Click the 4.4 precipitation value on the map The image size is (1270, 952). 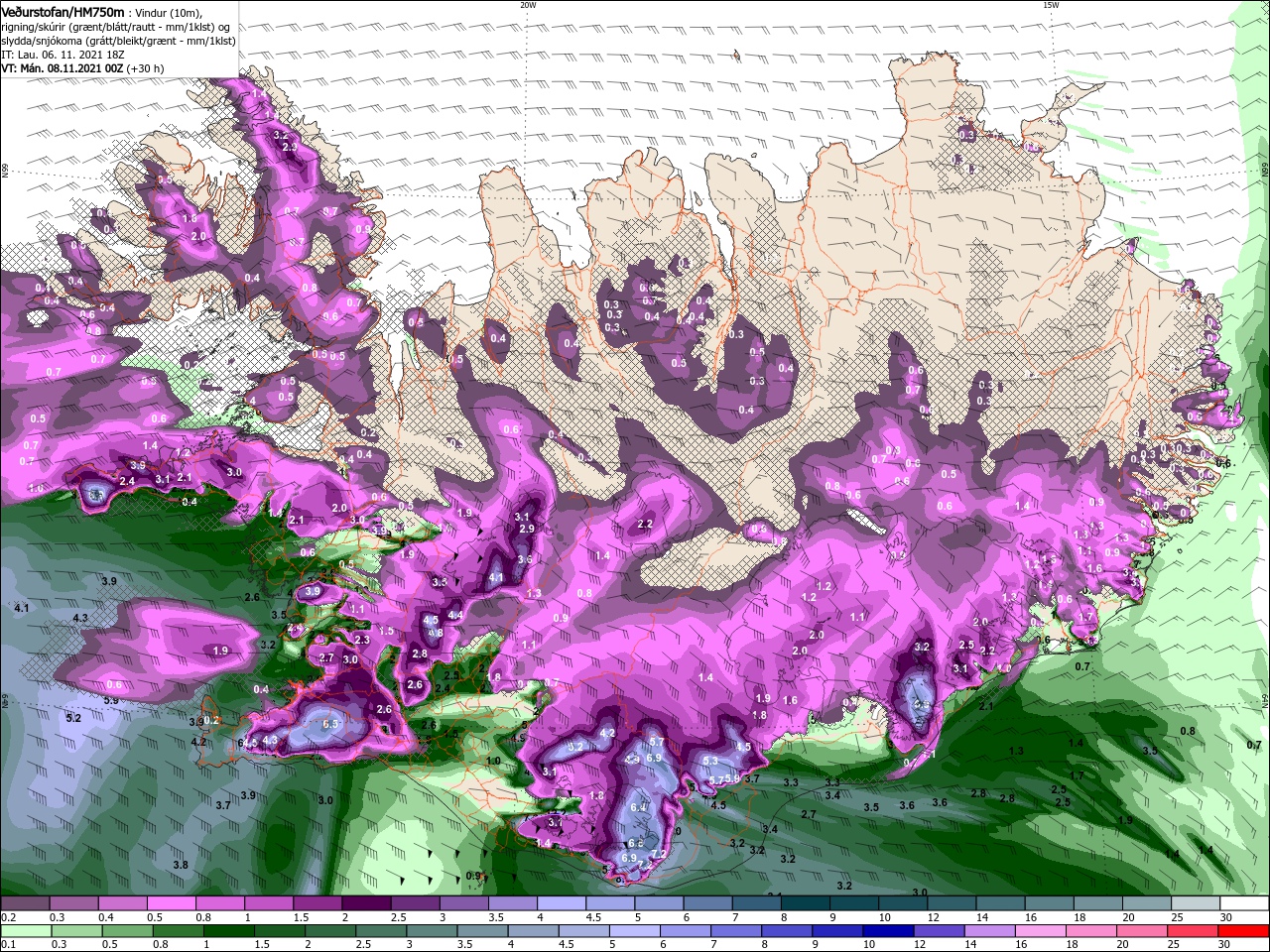[x=455, y=615]
